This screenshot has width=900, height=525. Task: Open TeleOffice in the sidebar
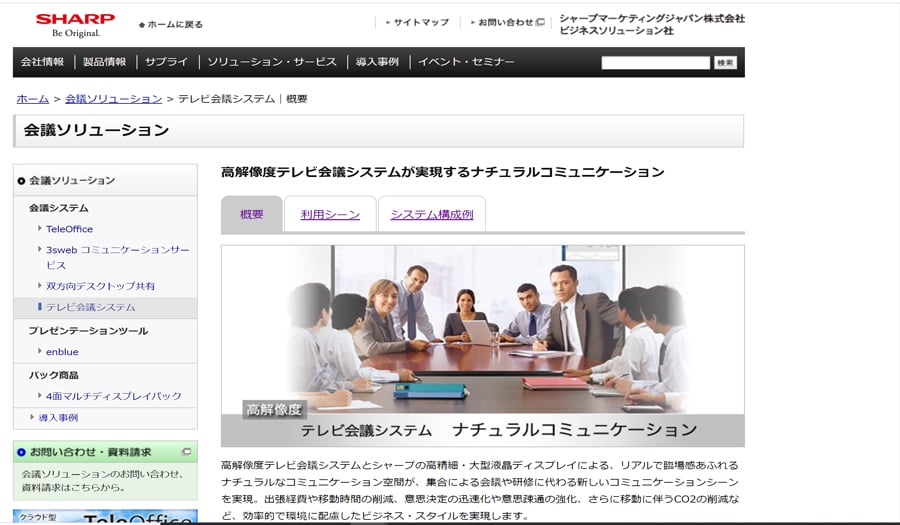[x=69, y=229]
